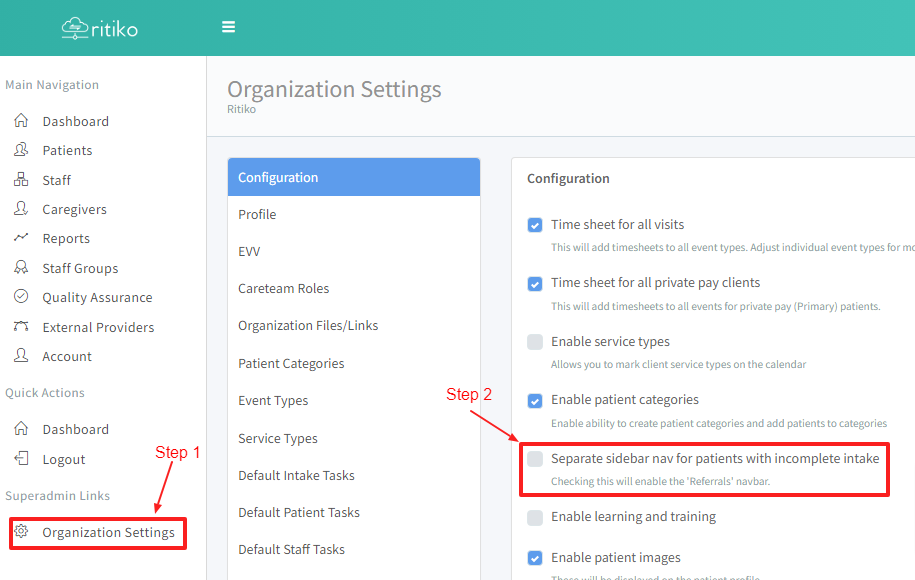
Task: Click the hamburger menu icon in header
Action: point(229,27)
